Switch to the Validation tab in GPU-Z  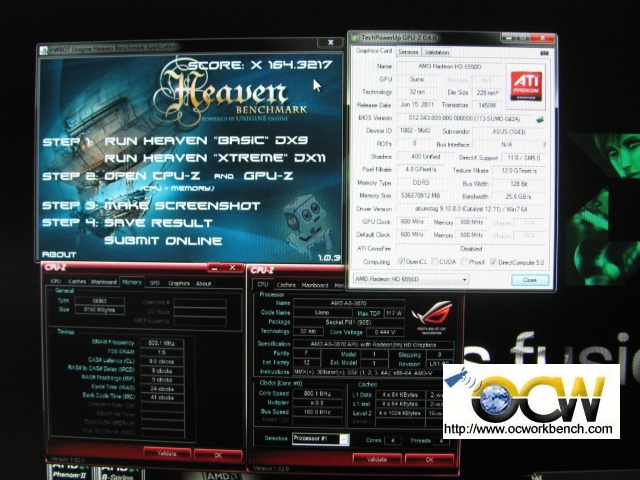tap(437, 52)
